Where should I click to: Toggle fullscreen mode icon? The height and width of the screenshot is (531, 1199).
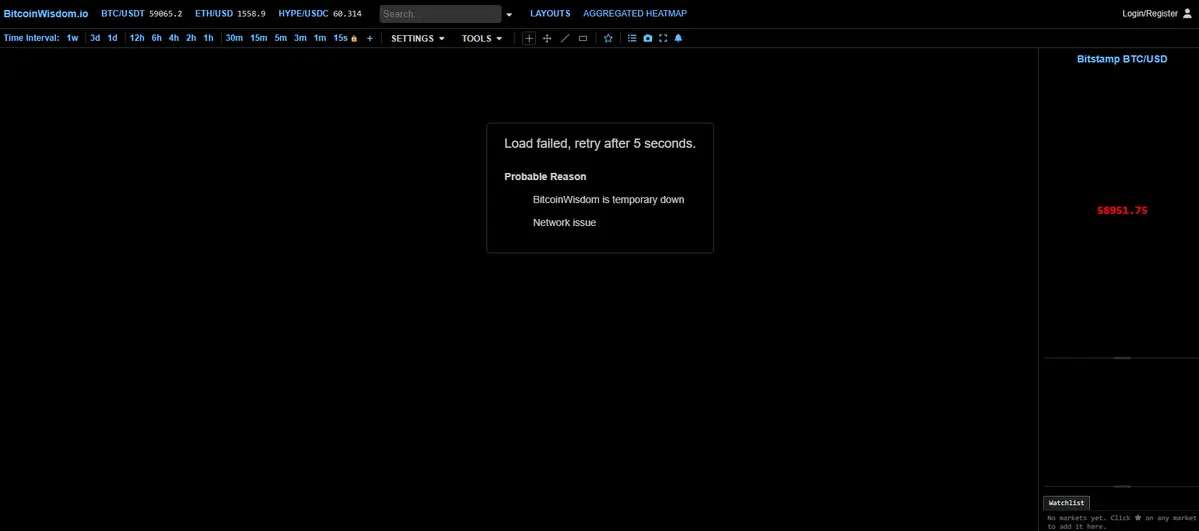coord(663,38)
